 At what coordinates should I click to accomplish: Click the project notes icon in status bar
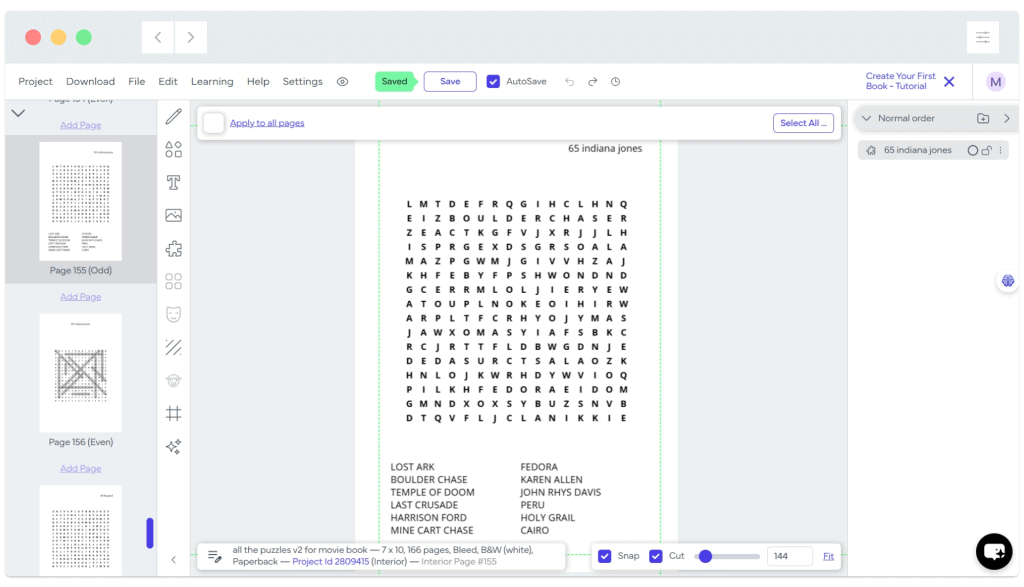(x=214, y=556)
